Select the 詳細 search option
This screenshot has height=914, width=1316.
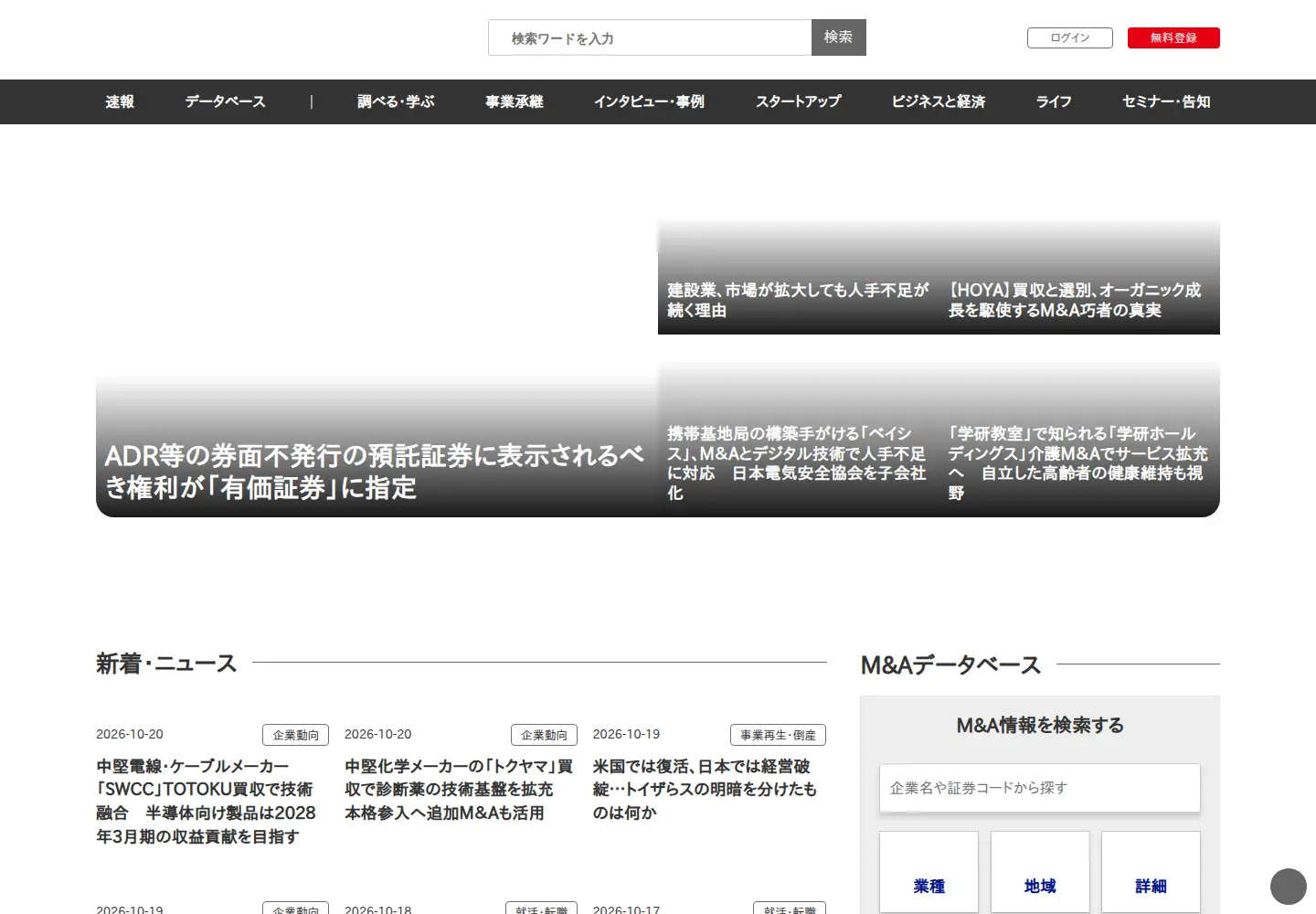[x=1151, y=872]
